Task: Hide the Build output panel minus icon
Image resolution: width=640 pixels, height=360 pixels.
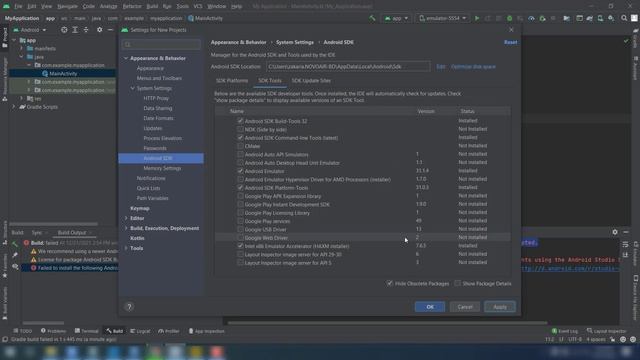Action: pyautogui.click(x=626, y=232)
